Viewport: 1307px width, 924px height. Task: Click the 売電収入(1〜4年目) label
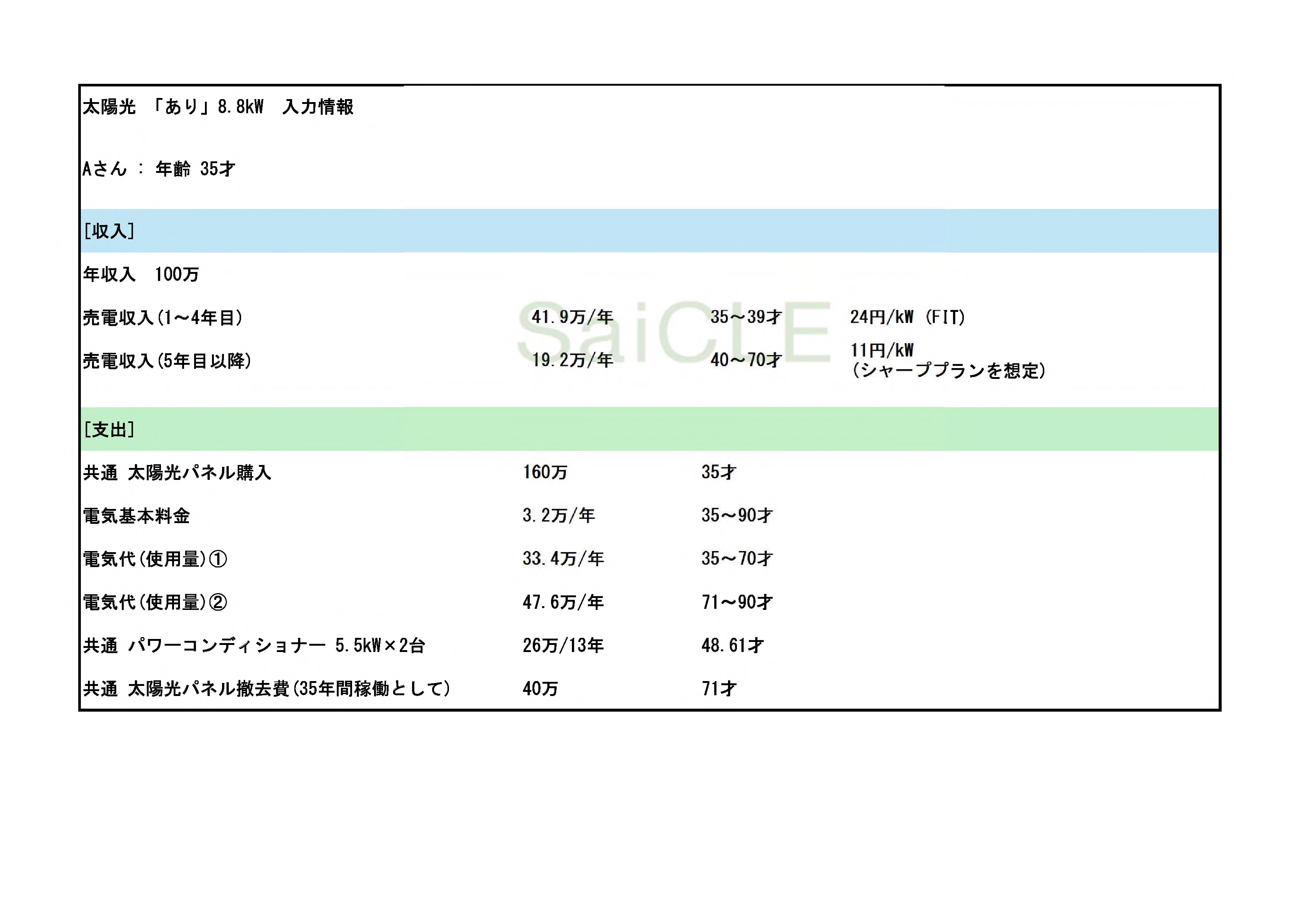point(163,318)
